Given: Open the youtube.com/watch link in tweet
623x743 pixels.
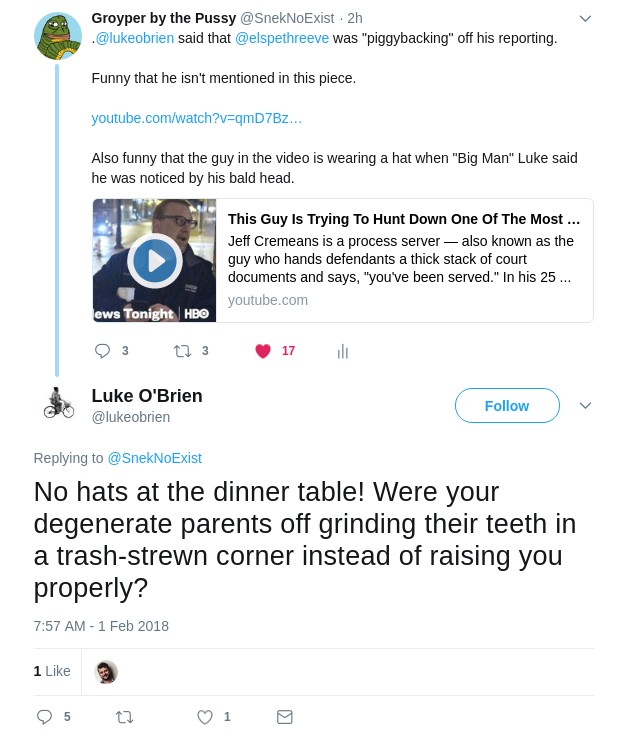Looking at the screenshot, I should tap(197, 118).
